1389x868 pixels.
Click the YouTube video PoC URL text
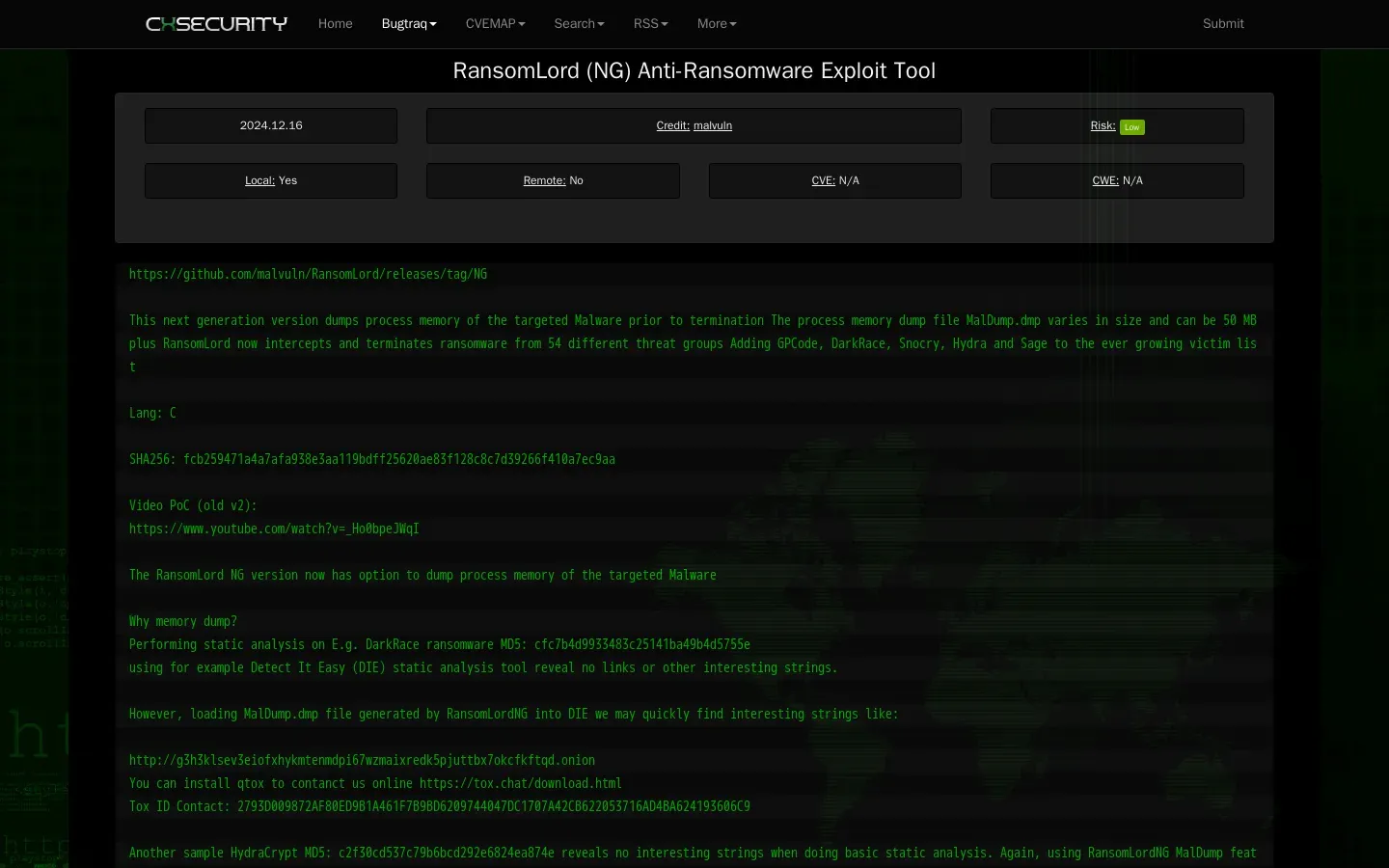[x=274, y=529]
